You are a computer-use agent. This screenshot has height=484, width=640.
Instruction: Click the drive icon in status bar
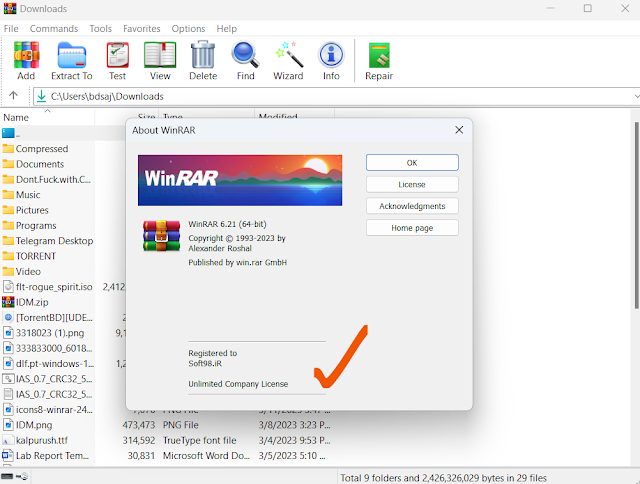[x=7, y=476]
